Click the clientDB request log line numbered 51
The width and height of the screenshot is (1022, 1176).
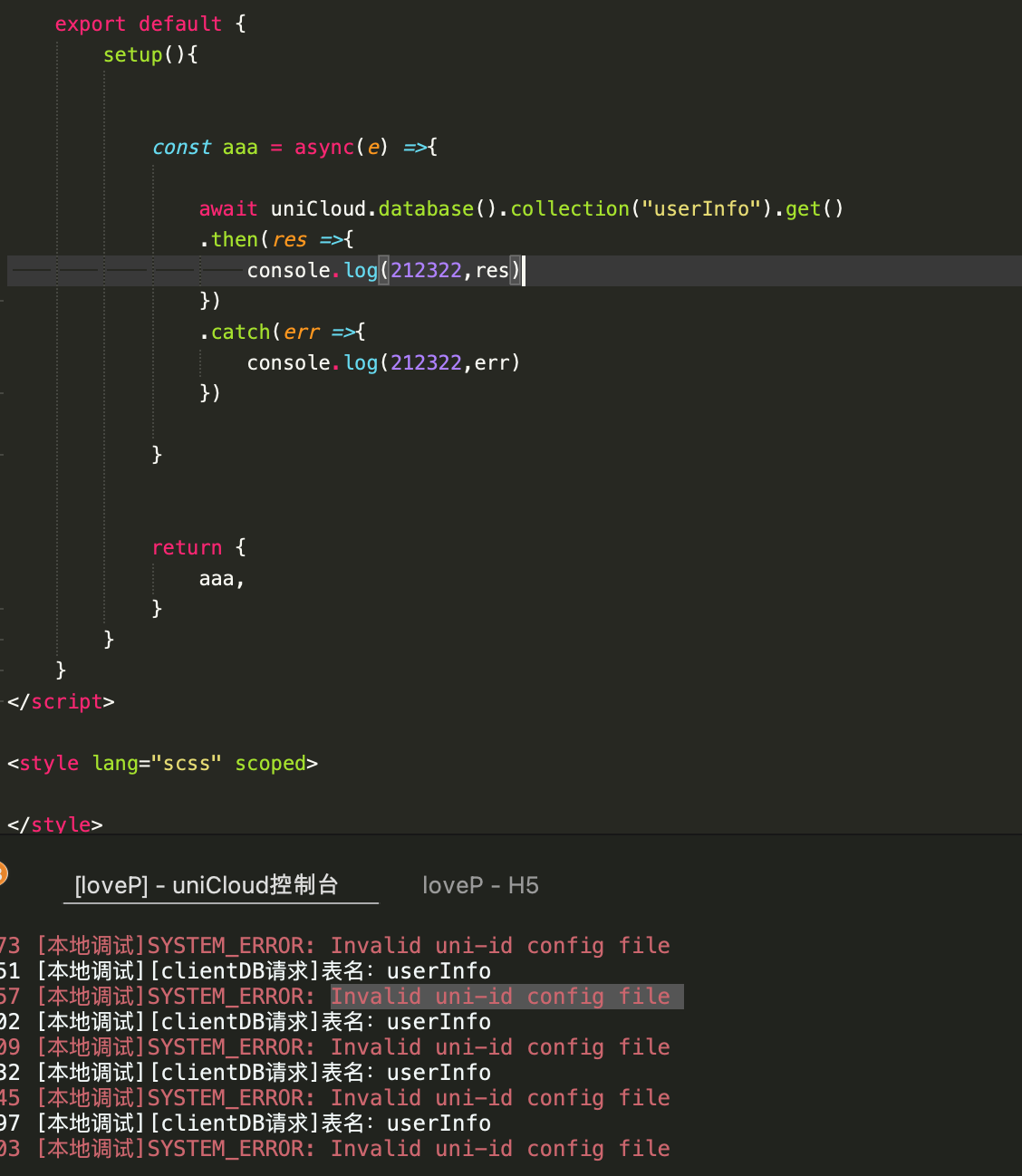tap(263, 971)
